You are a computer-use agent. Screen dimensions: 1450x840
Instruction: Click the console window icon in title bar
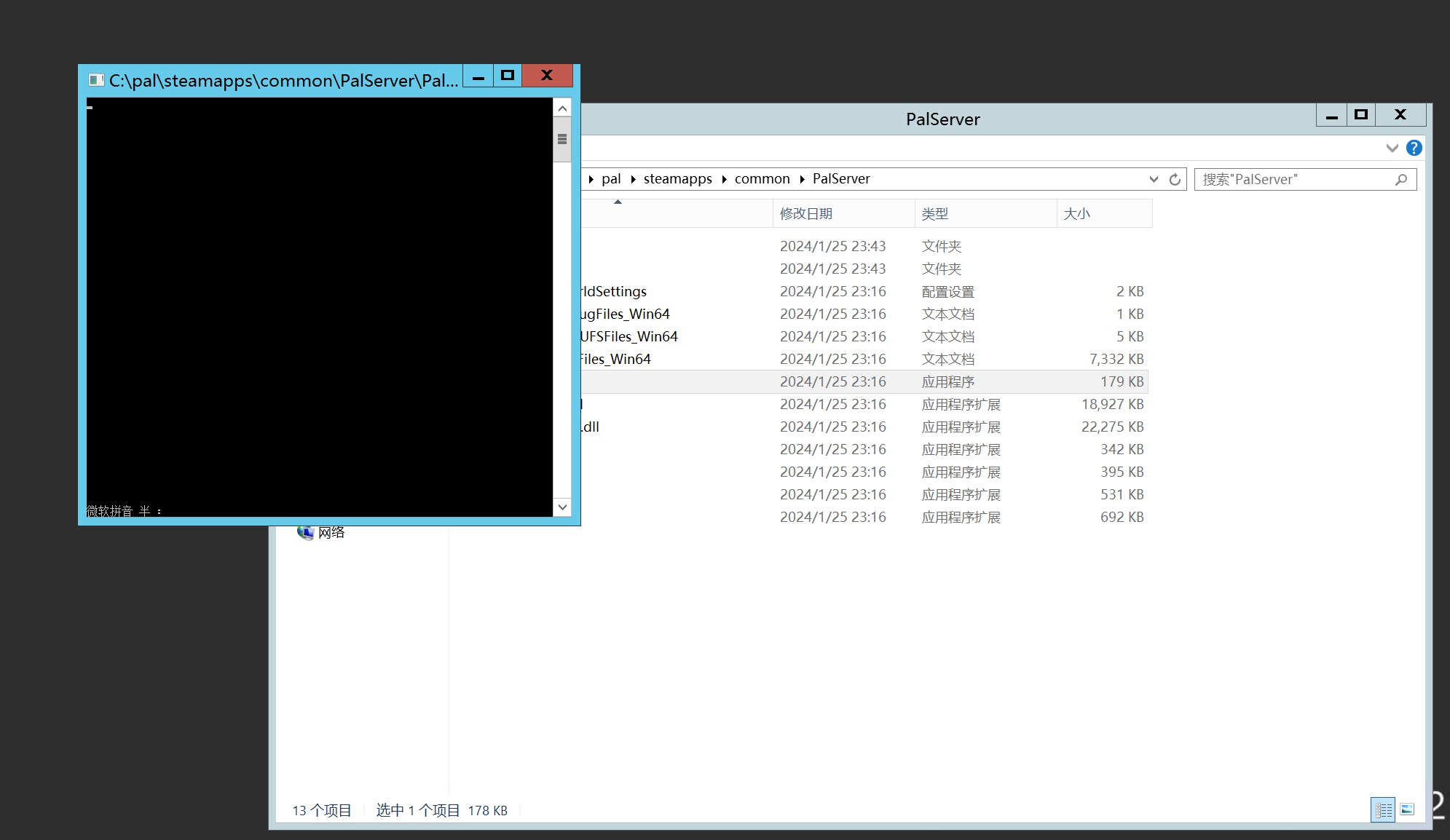click(x=96, y=80)
